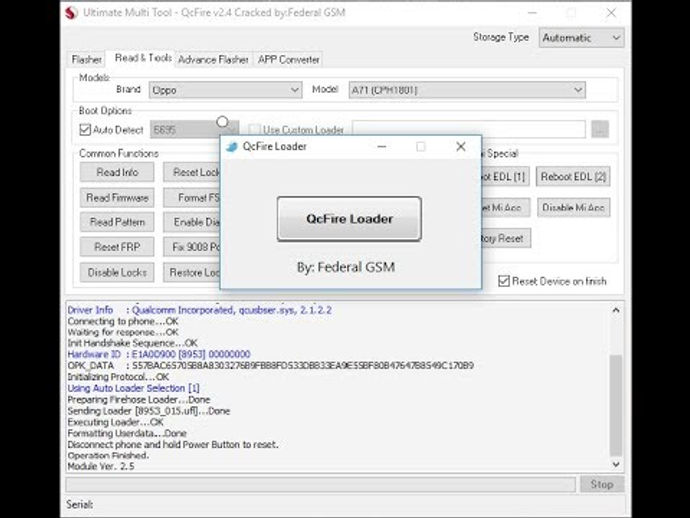The width and height of the screenshot is (690, 518).
Task: Click the log scrollbar up arrow
Action: point(616,310)
